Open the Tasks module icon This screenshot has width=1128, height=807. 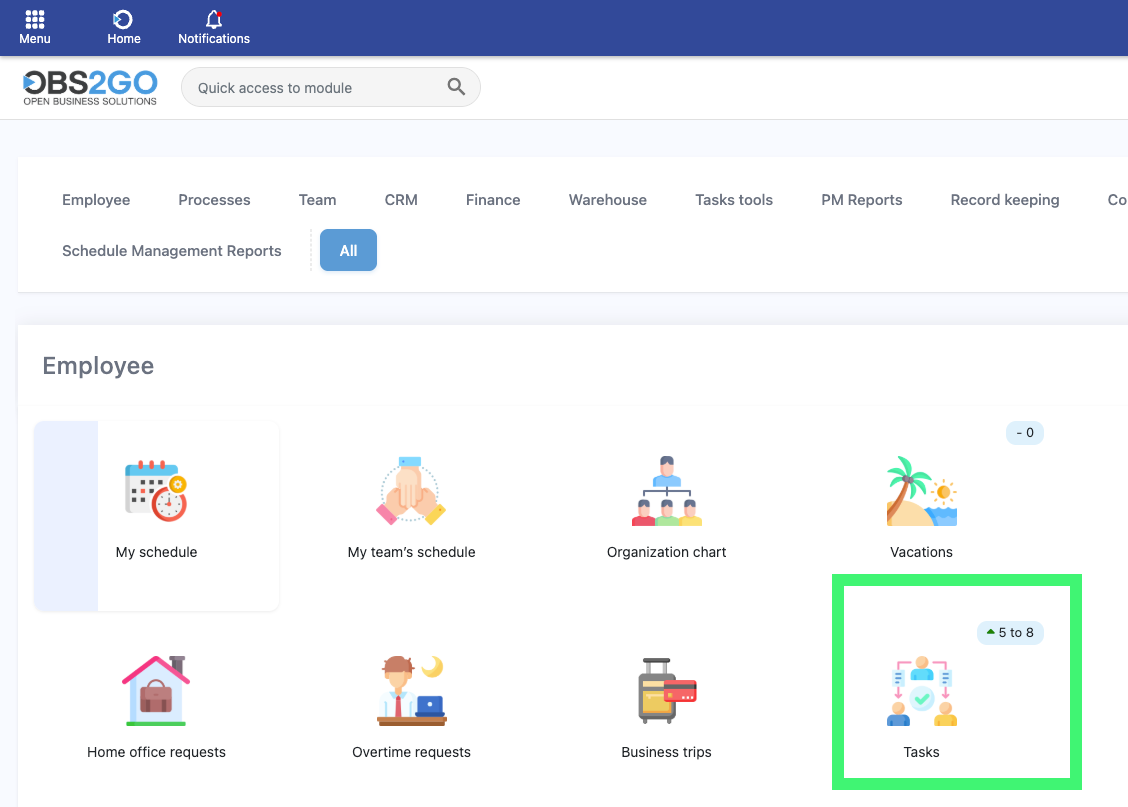pos(921,691)
